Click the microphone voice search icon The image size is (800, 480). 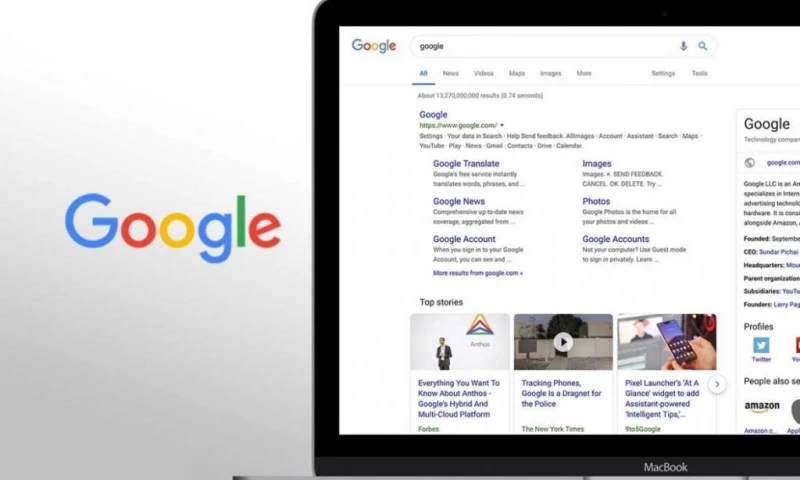point(683,46)
